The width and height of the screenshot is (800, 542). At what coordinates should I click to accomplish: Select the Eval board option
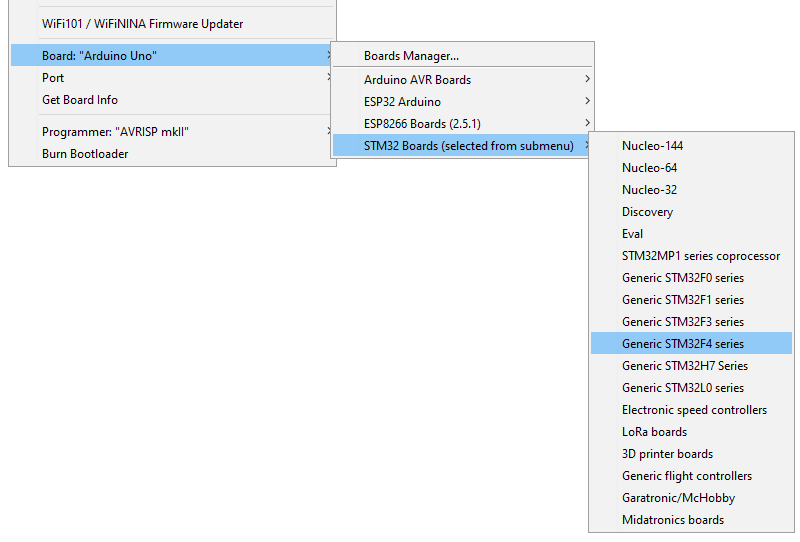click(691, 233)
